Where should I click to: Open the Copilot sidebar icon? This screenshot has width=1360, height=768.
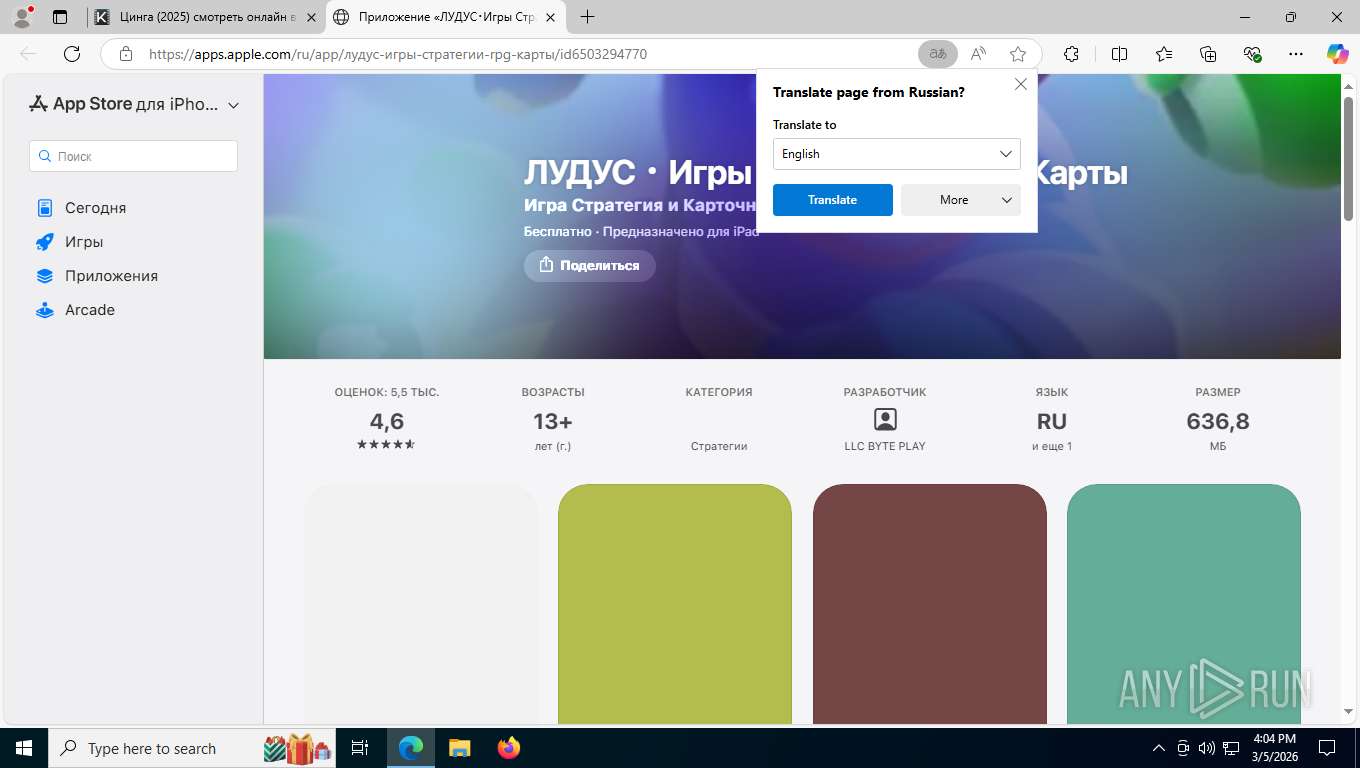[1337, 54]
